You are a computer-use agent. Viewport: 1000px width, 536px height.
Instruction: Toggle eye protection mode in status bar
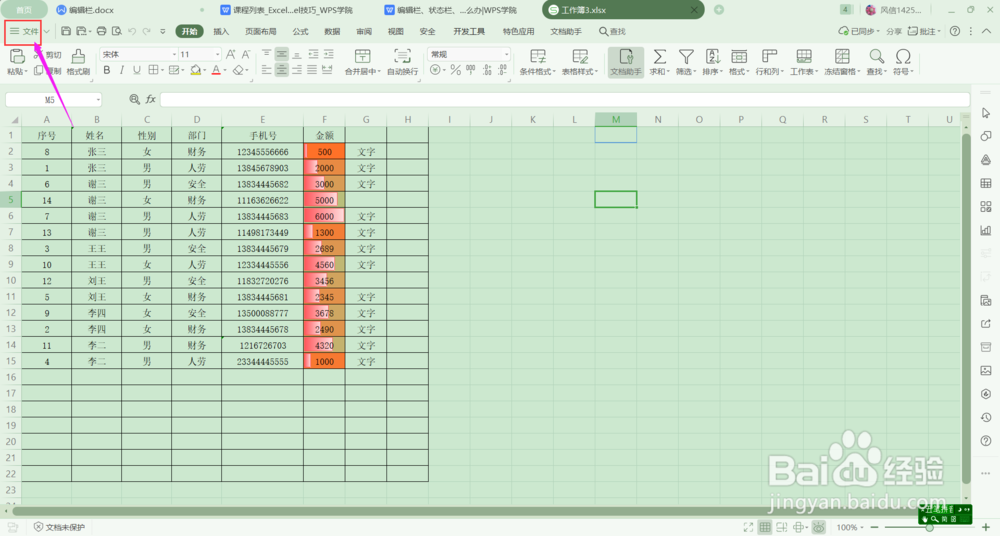point(818,527)
